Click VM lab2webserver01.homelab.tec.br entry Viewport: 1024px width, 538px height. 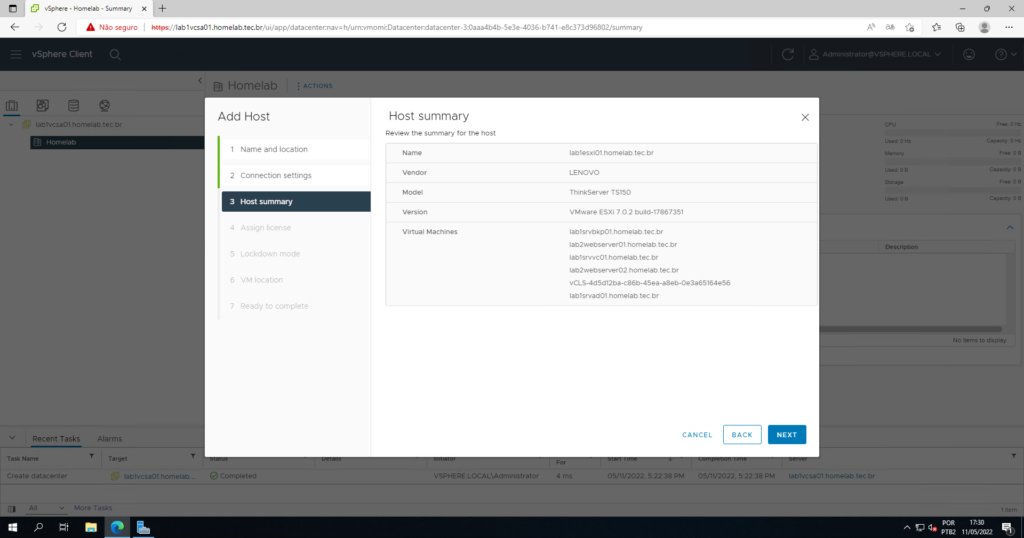[x=623, y=244]
